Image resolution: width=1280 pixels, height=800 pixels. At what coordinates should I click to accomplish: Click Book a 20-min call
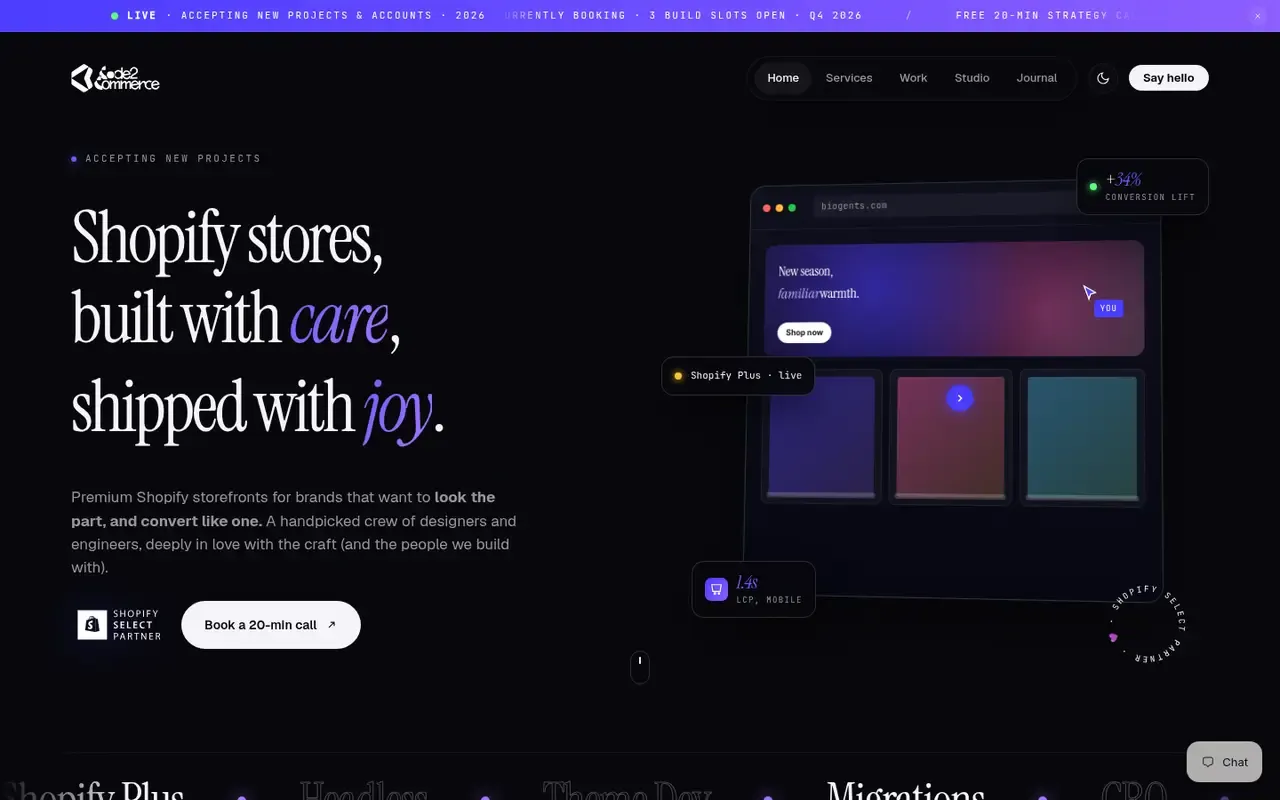(271, 625)
